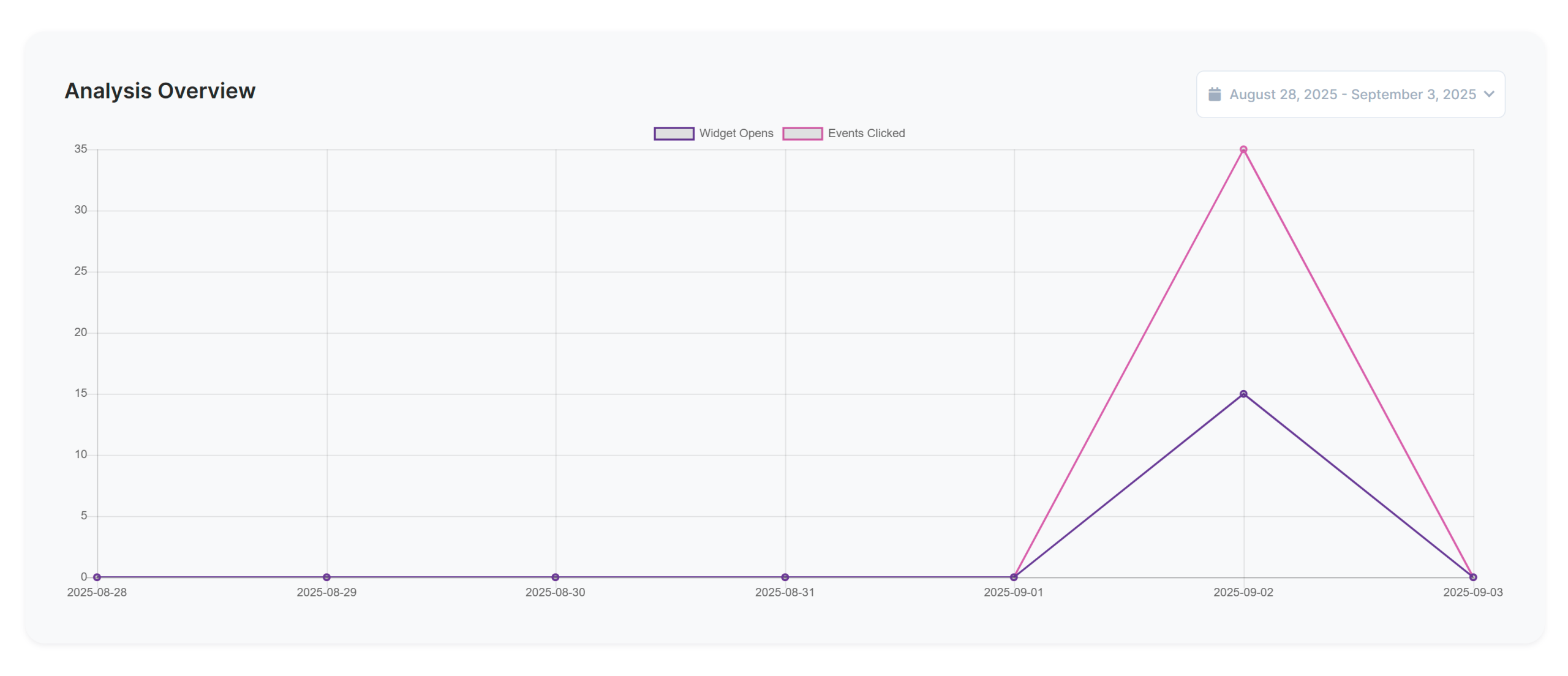Image resolution: width=1568 pixels, height=676 pixels.
Task: Click the pink Events Clicked legend swatch
Action: point(802,133)
